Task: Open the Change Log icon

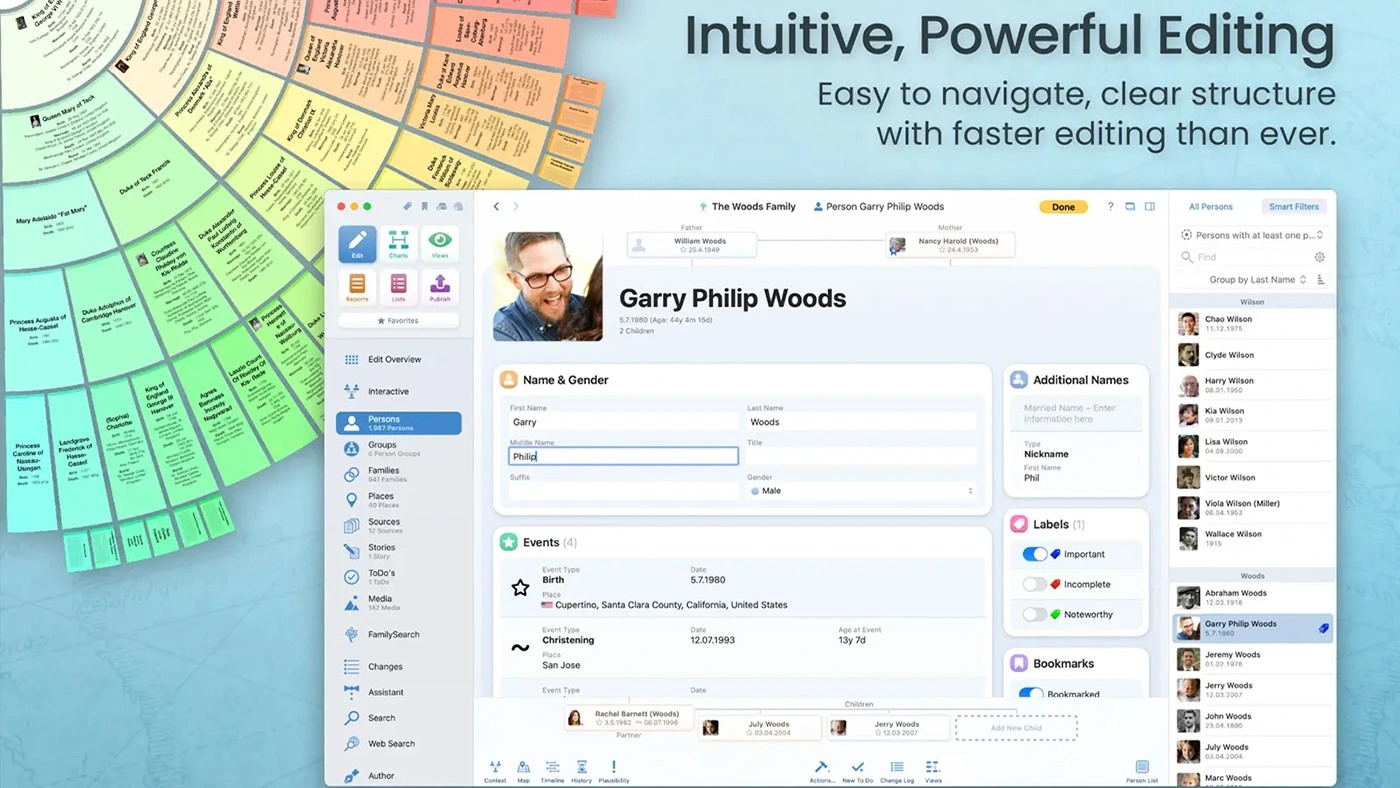Action: (x=896, y=770)
